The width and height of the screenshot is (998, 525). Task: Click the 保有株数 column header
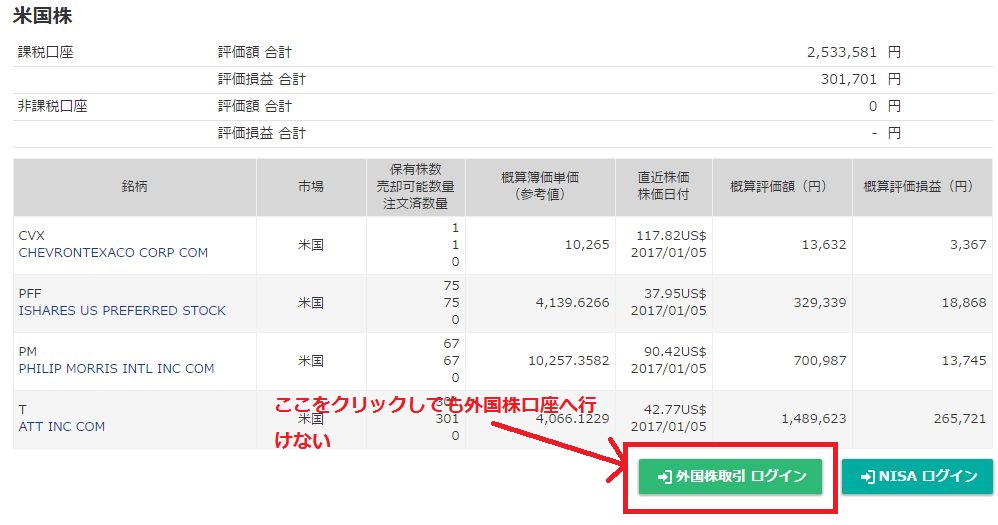(416, 186)
